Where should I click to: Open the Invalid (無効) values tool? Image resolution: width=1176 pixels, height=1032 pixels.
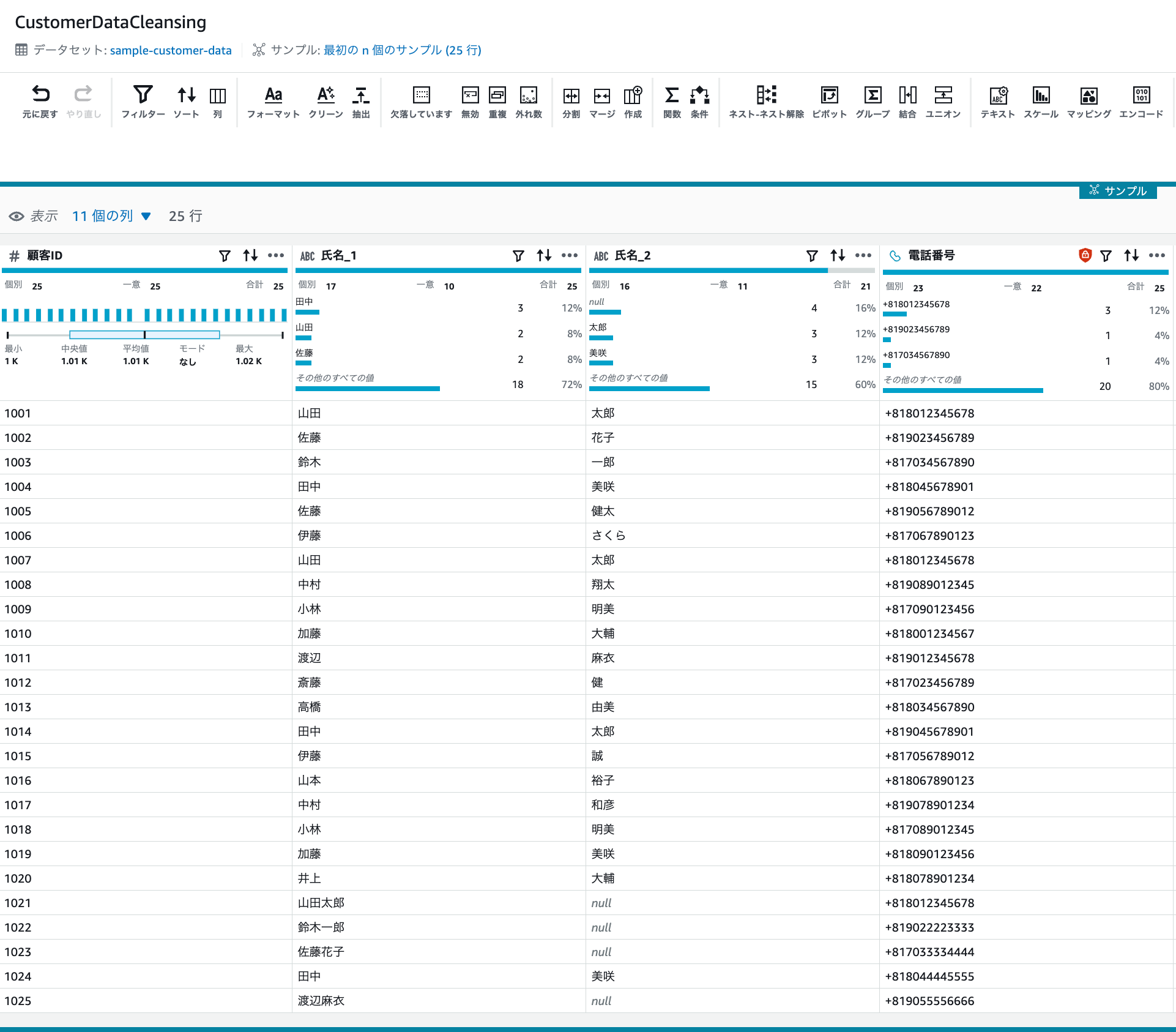[x=470, y=101]
